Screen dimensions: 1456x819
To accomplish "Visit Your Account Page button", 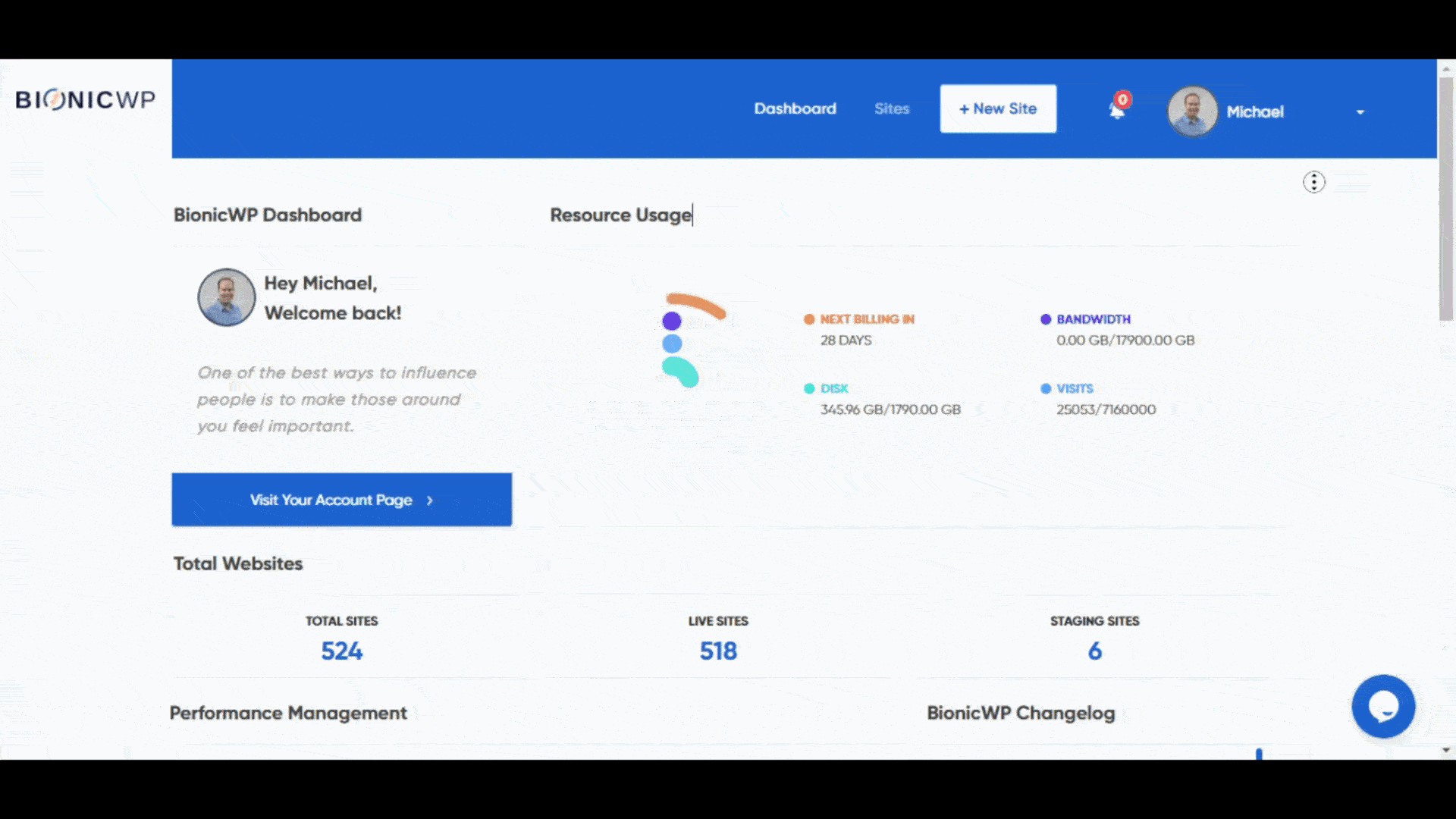I will coord(342,500).
